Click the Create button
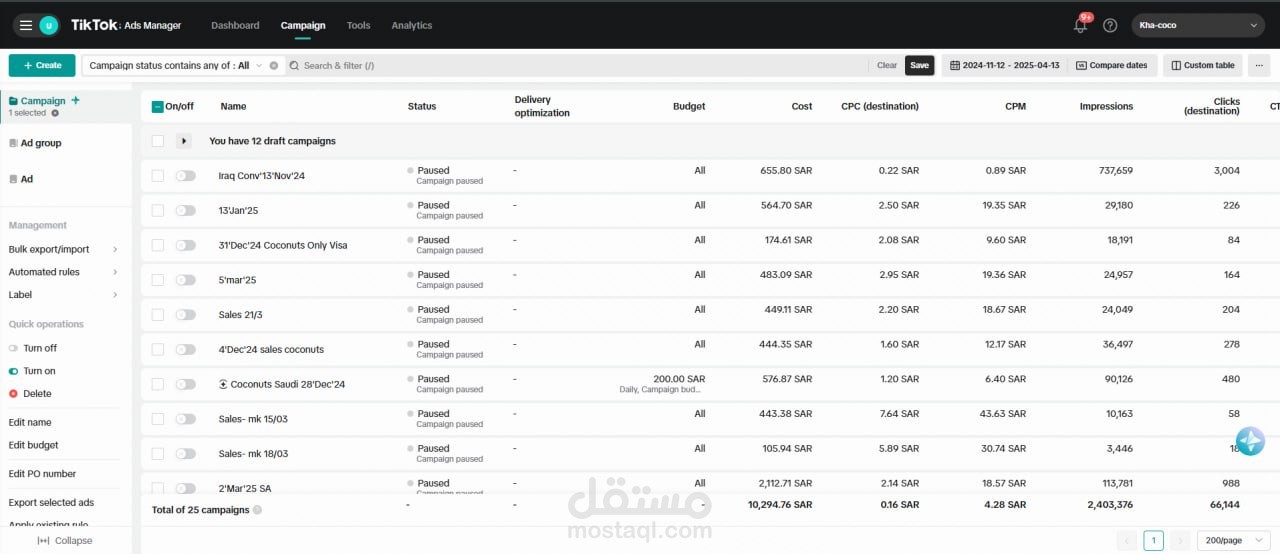 [42, 65]
